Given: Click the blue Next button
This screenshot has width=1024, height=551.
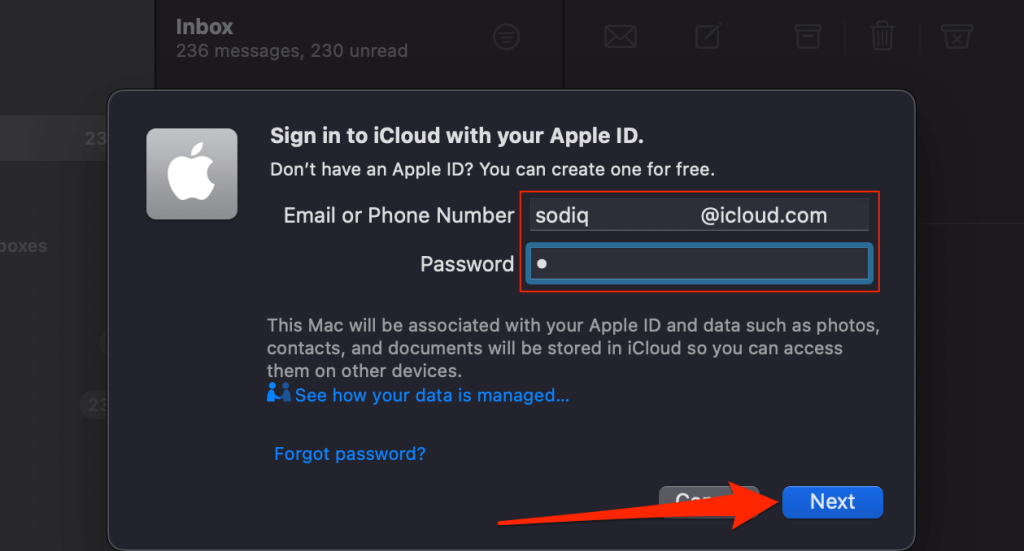Looking at the screenshot, I should pos(832,501).
